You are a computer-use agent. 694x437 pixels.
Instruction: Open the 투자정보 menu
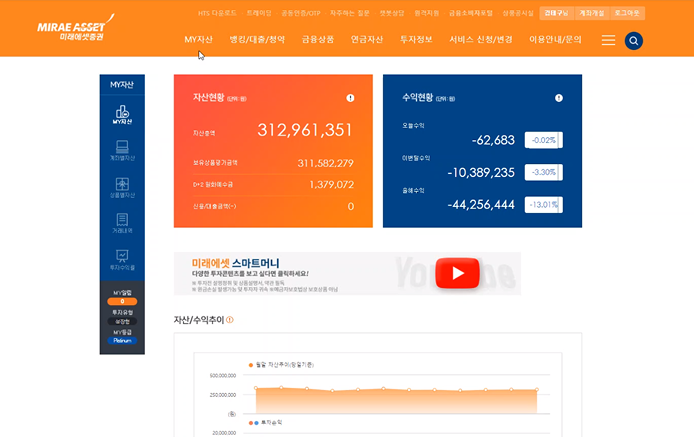pyautogui.click(x=416, y=39)
